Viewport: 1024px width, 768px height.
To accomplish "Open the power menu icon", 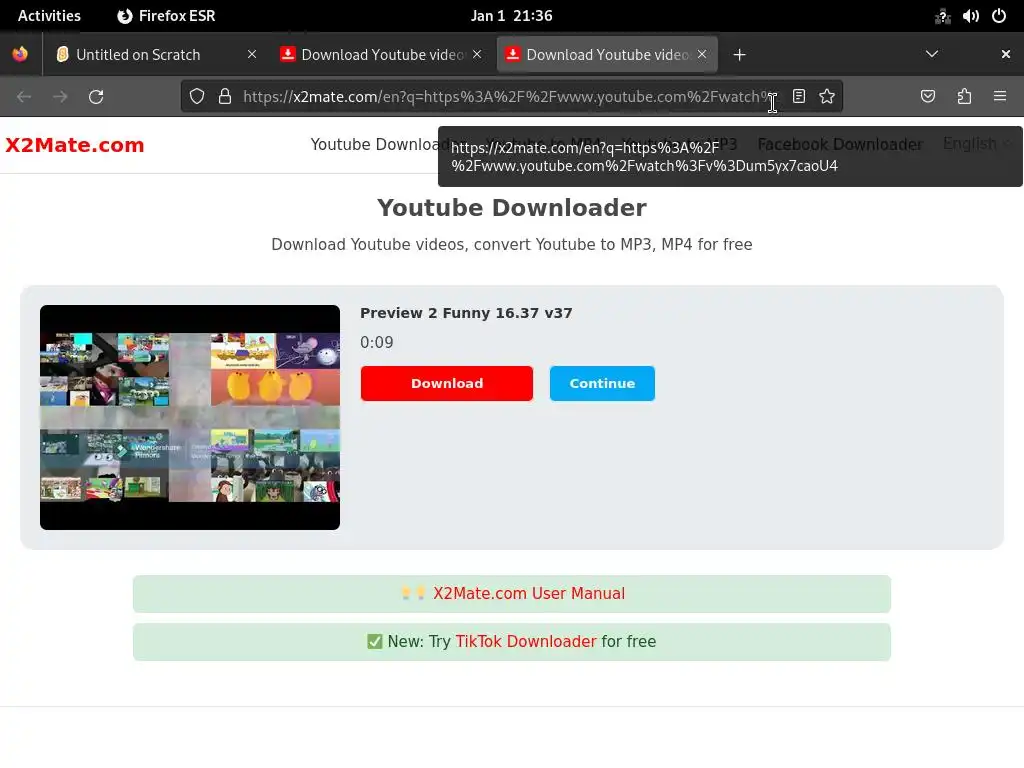I will (x=999, y=16).
